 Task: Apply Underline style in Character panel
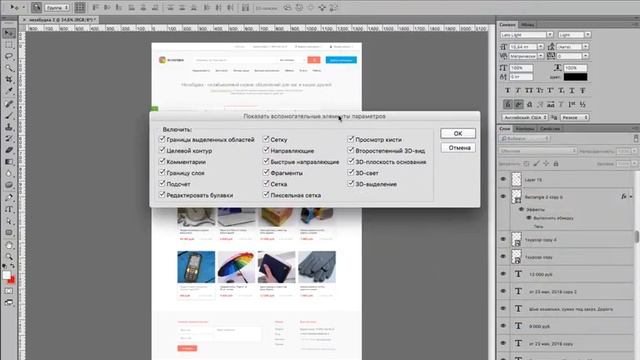tap(572, 91)
